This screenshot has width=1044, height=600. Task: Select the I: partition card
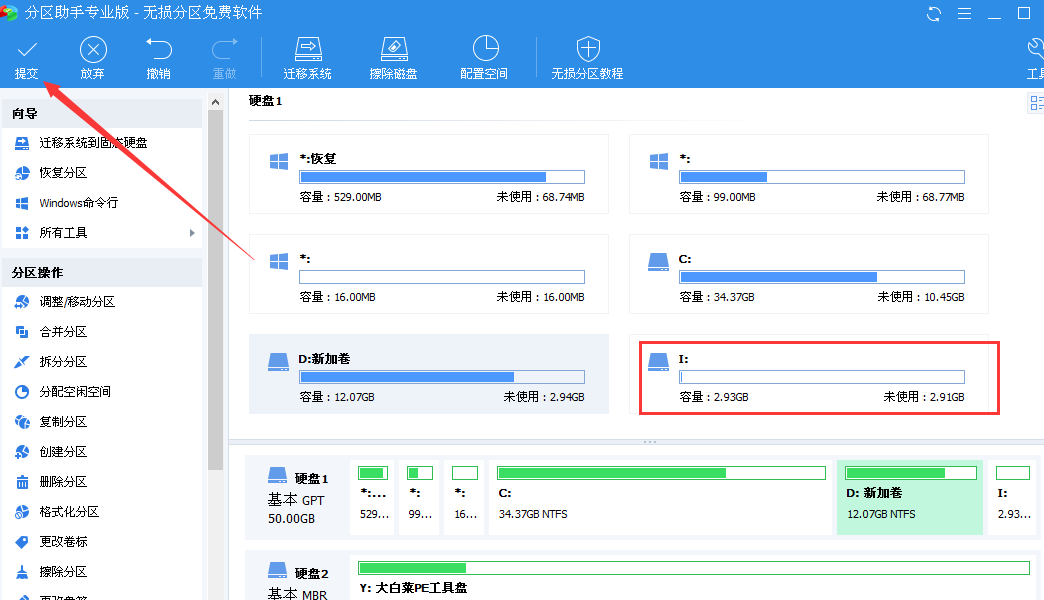point(809,374)
